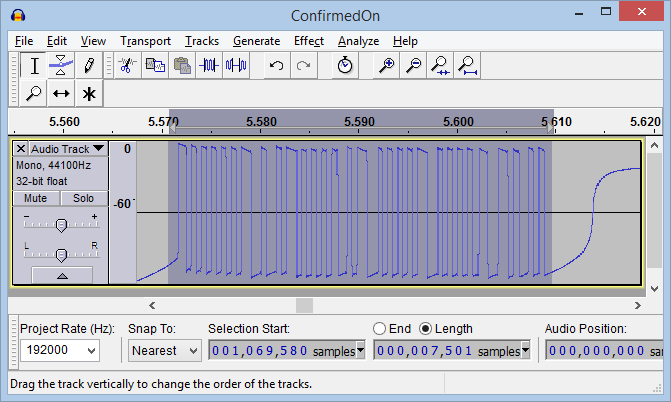Click the vertical scale 0 label
671x402 pixels.
coord(127,149)
